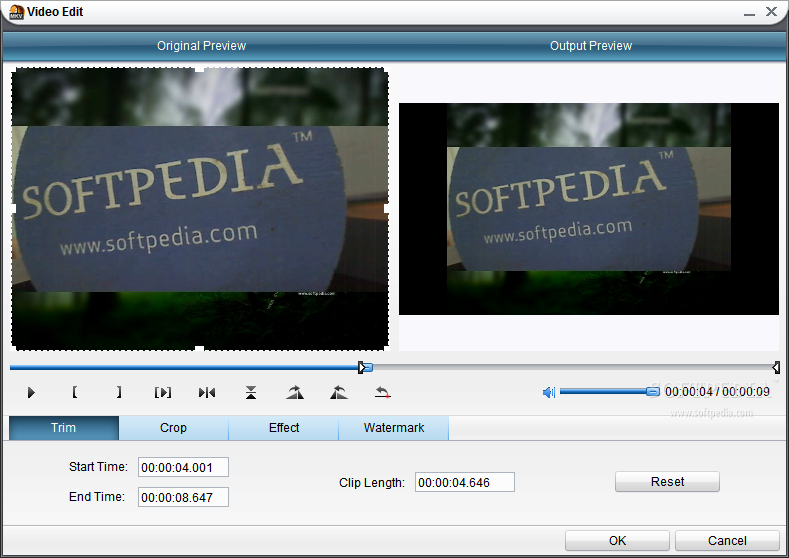Play the video preview

(31, 392)
